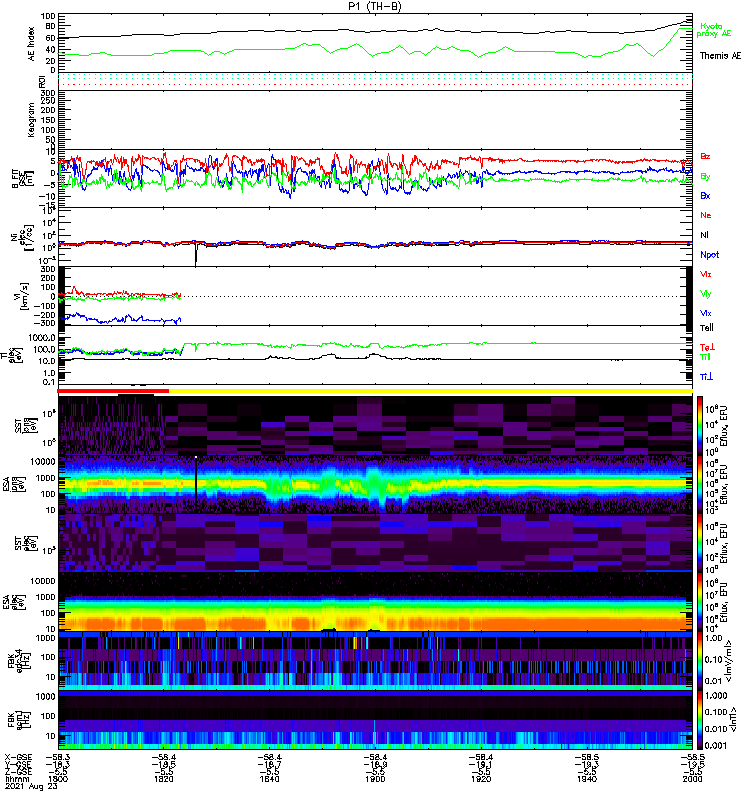
Task: Click the AE Index axis label
Action: (x=32, y=44)
